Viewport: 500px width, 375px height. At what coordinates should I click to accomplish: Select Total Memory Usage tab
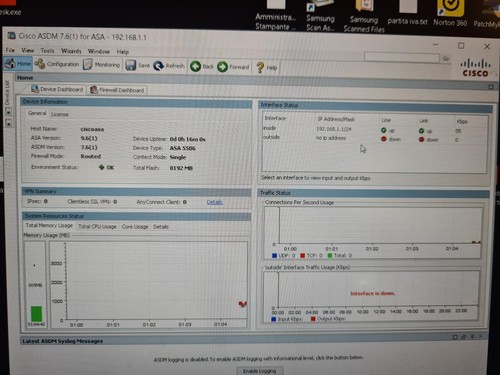(49, 225)
